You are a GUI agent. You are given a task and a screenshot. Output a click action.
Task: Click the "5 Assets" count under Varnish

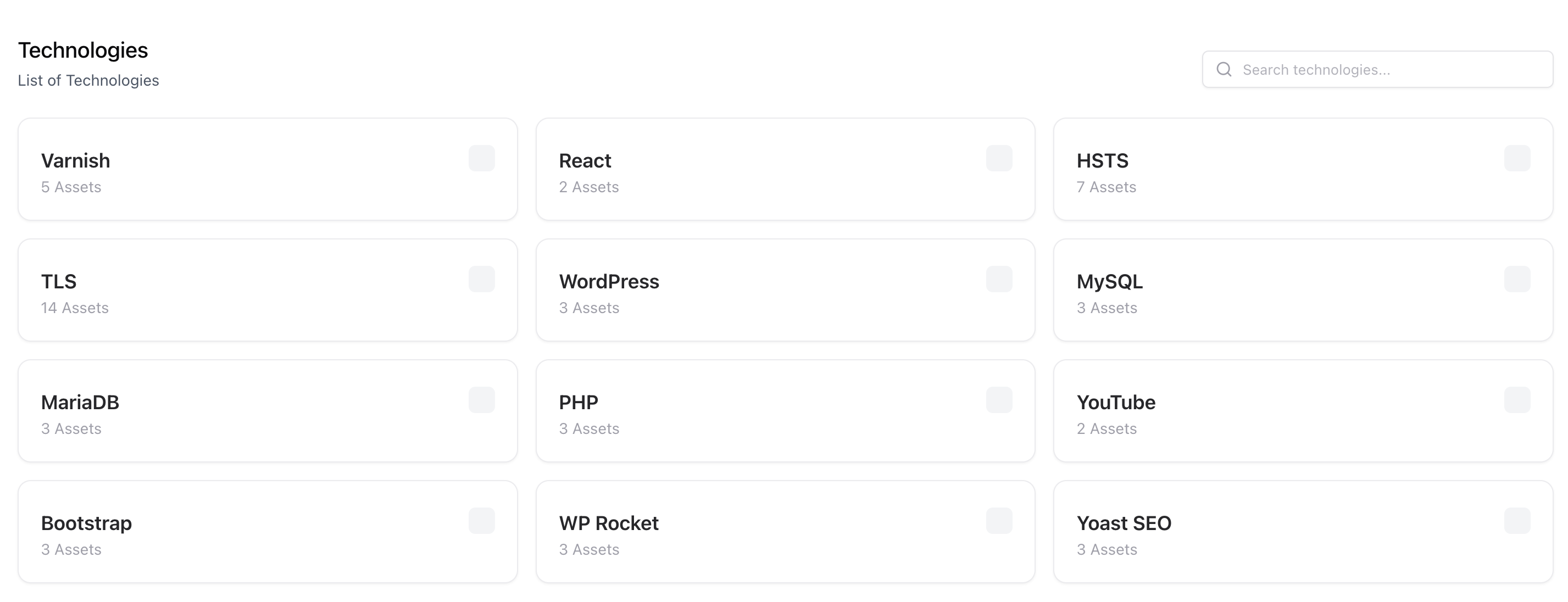[x=71, y=187]
